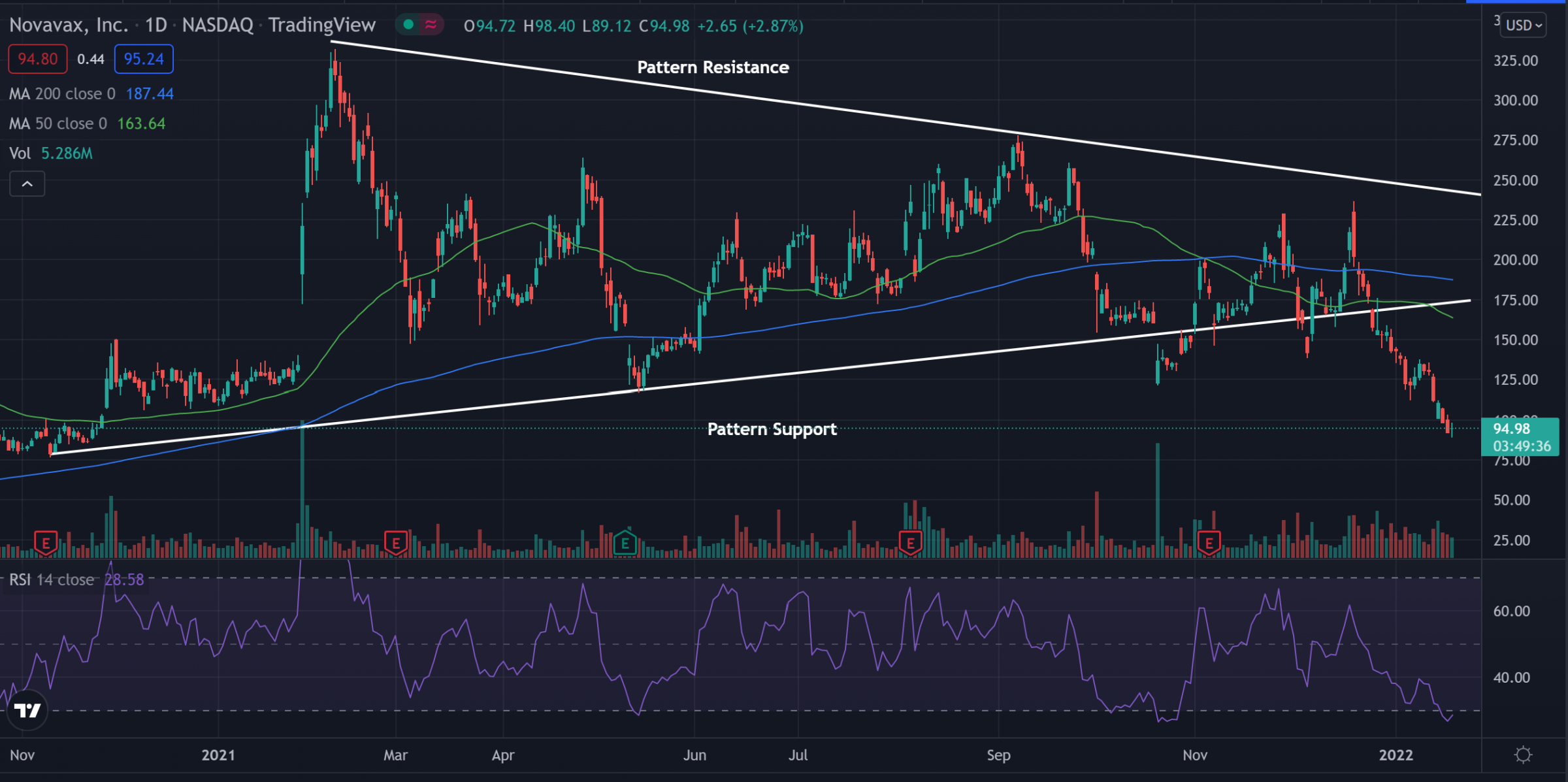The height and width of the screenshot is (782, 1568).
Task: Click the blue buy price 95.24 button
Action: point(144,59)
